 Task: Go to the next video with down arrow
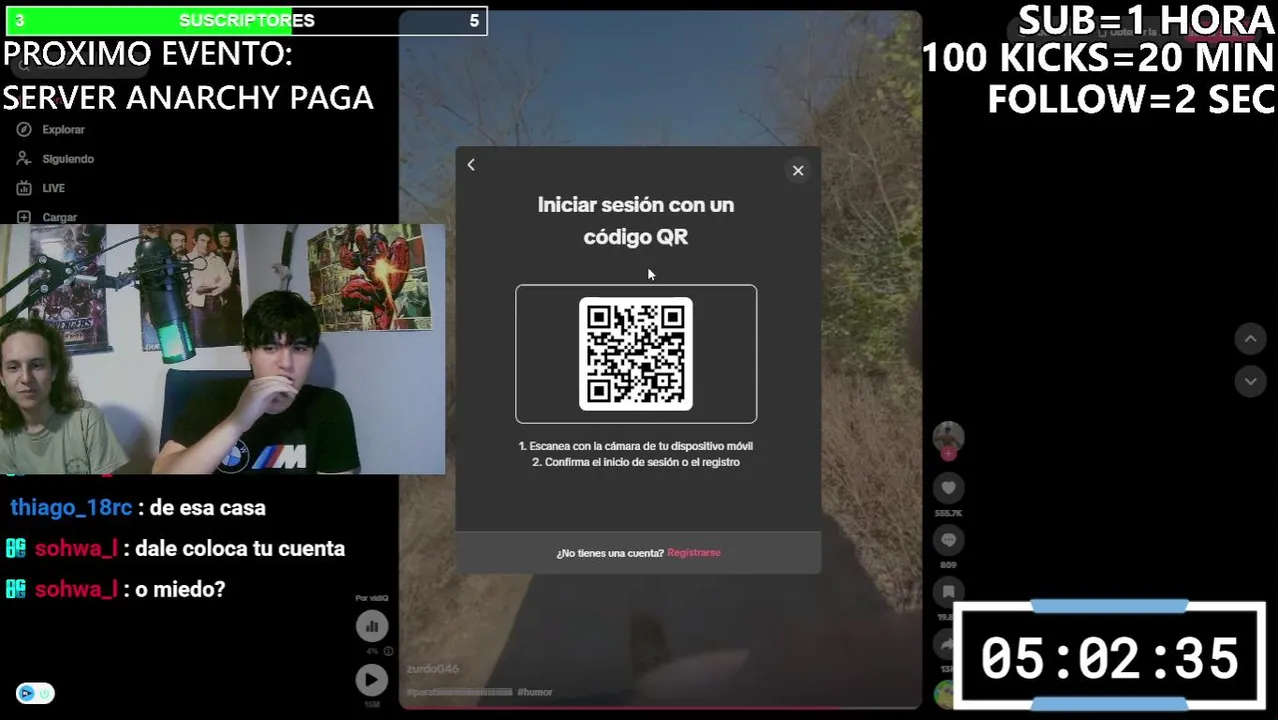[x=1250, y=381]
